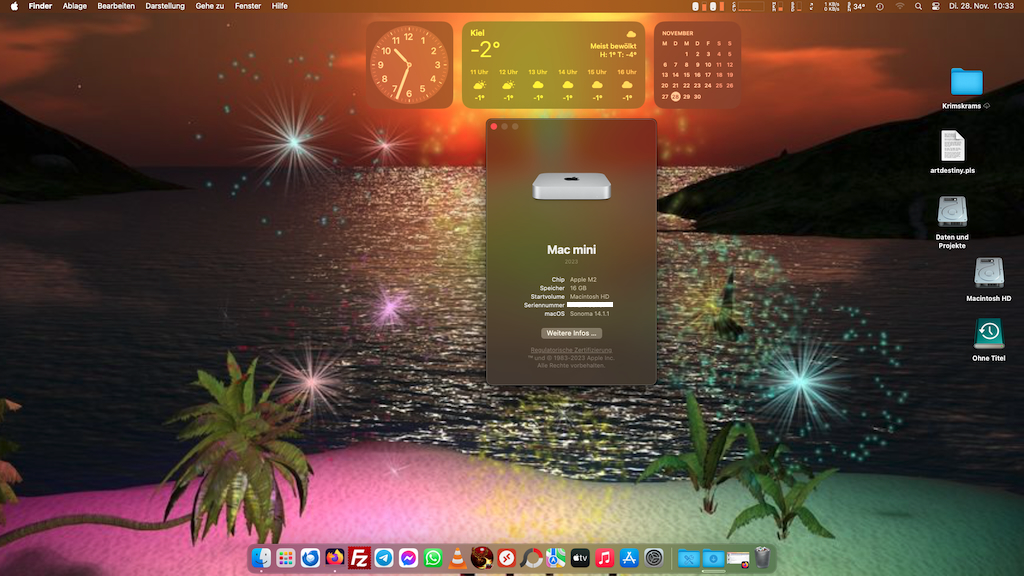Open the Trash in the Dock
1024x576 pixels.
tap(763, 558)
